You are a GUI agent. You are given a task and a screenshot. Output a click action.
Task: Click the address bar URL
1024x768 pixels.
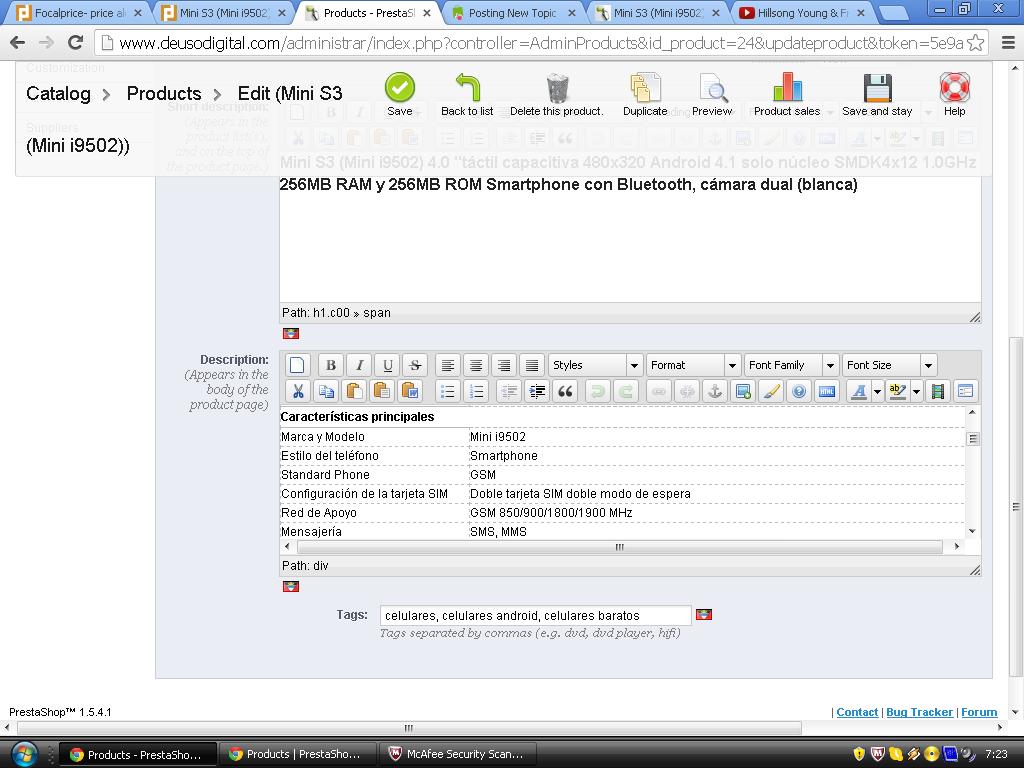pos(541,43)
